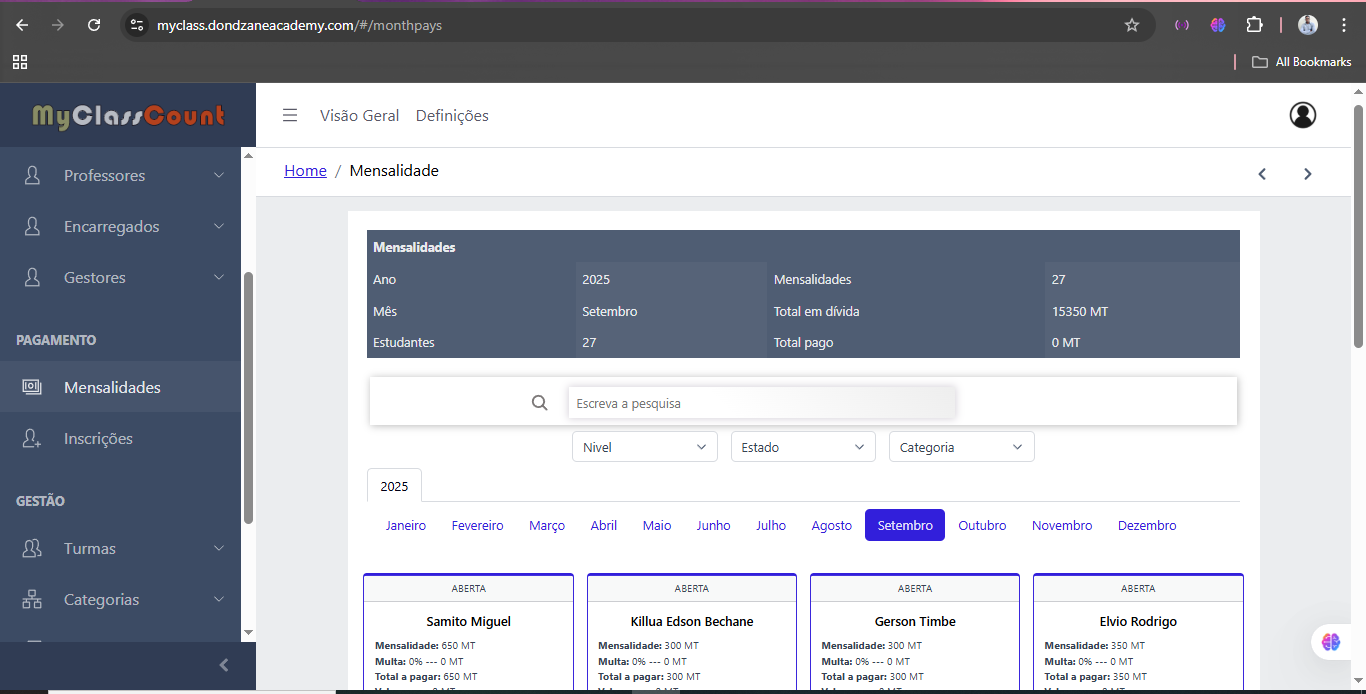This screenshot has width=1366, height=694.
Task: Open the user profile avatar icon
Action: 1302,115
